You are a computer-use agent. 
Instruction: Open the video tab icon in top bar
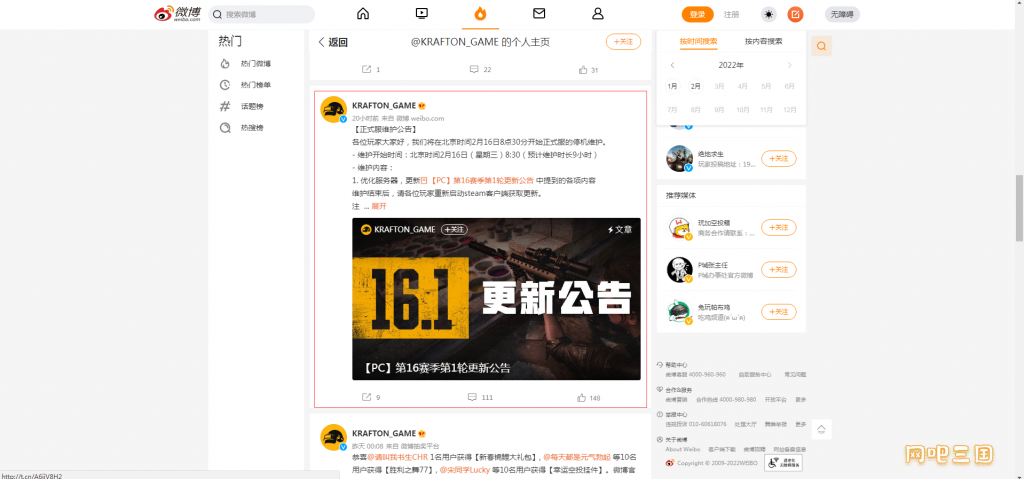(x=421, y=14)
